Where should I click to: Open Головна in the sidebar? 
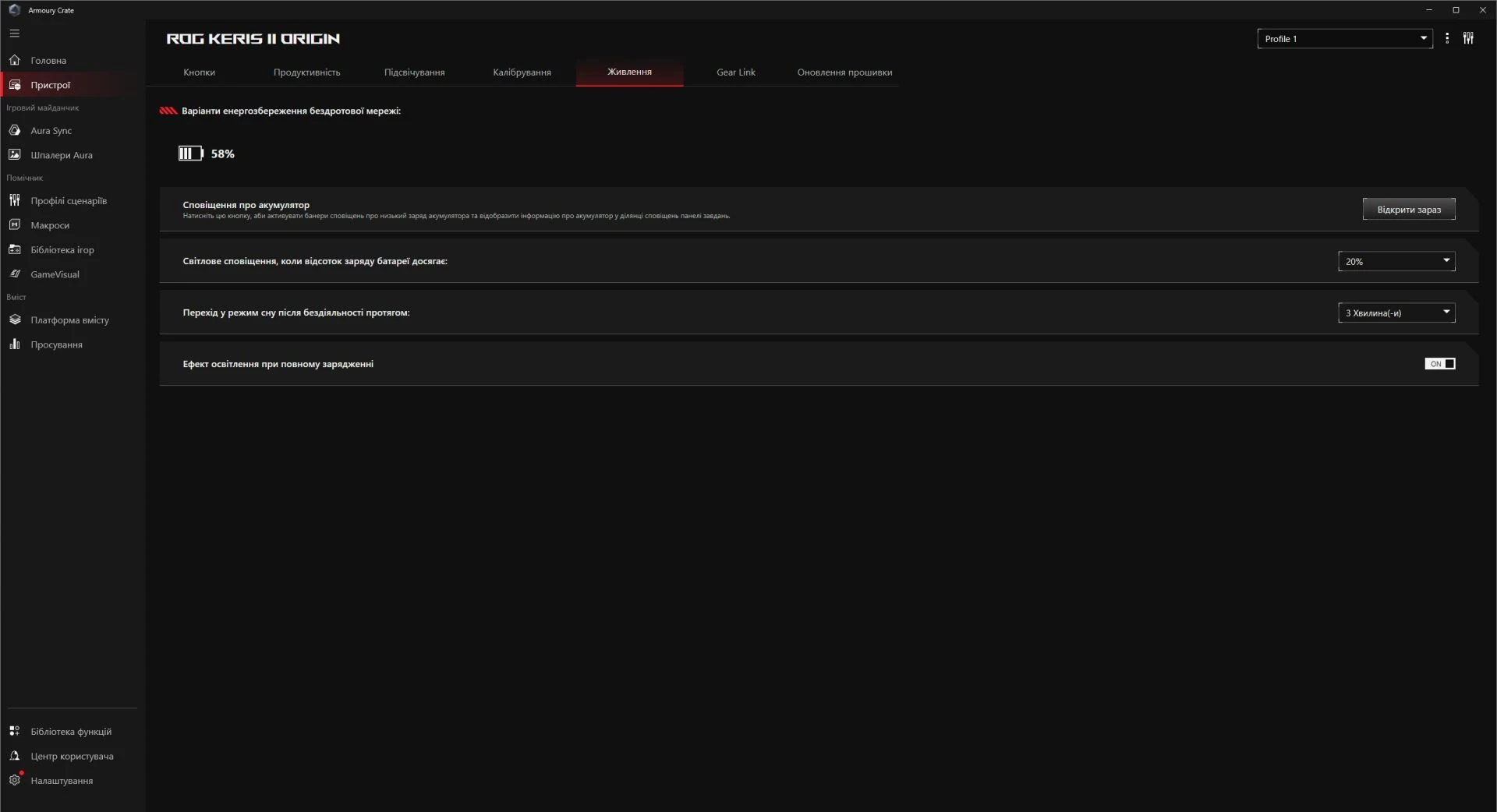[x=48, y=61]
